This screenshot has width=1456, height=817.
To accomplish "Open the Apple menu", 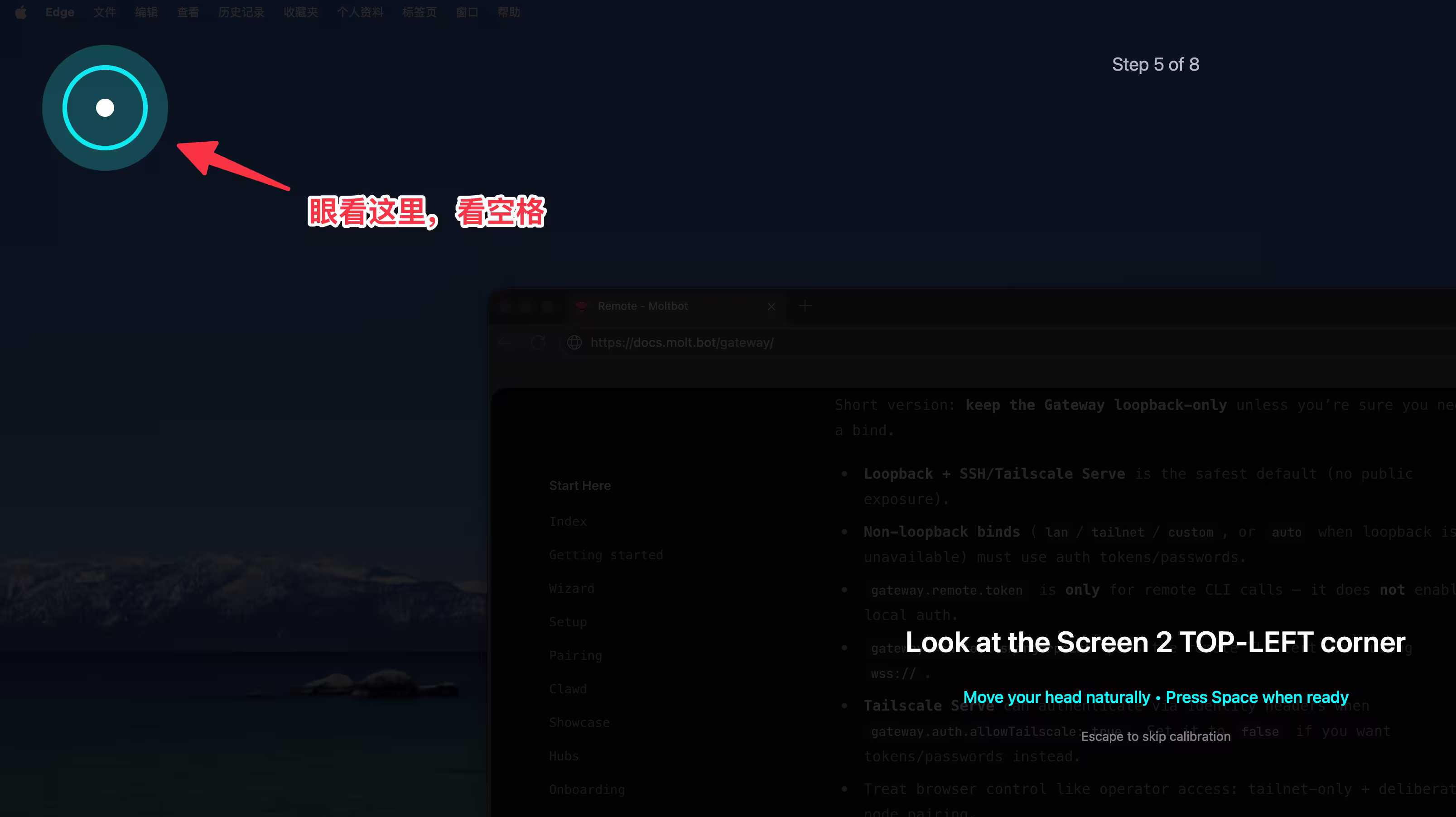I will click(x=21, y=12).
